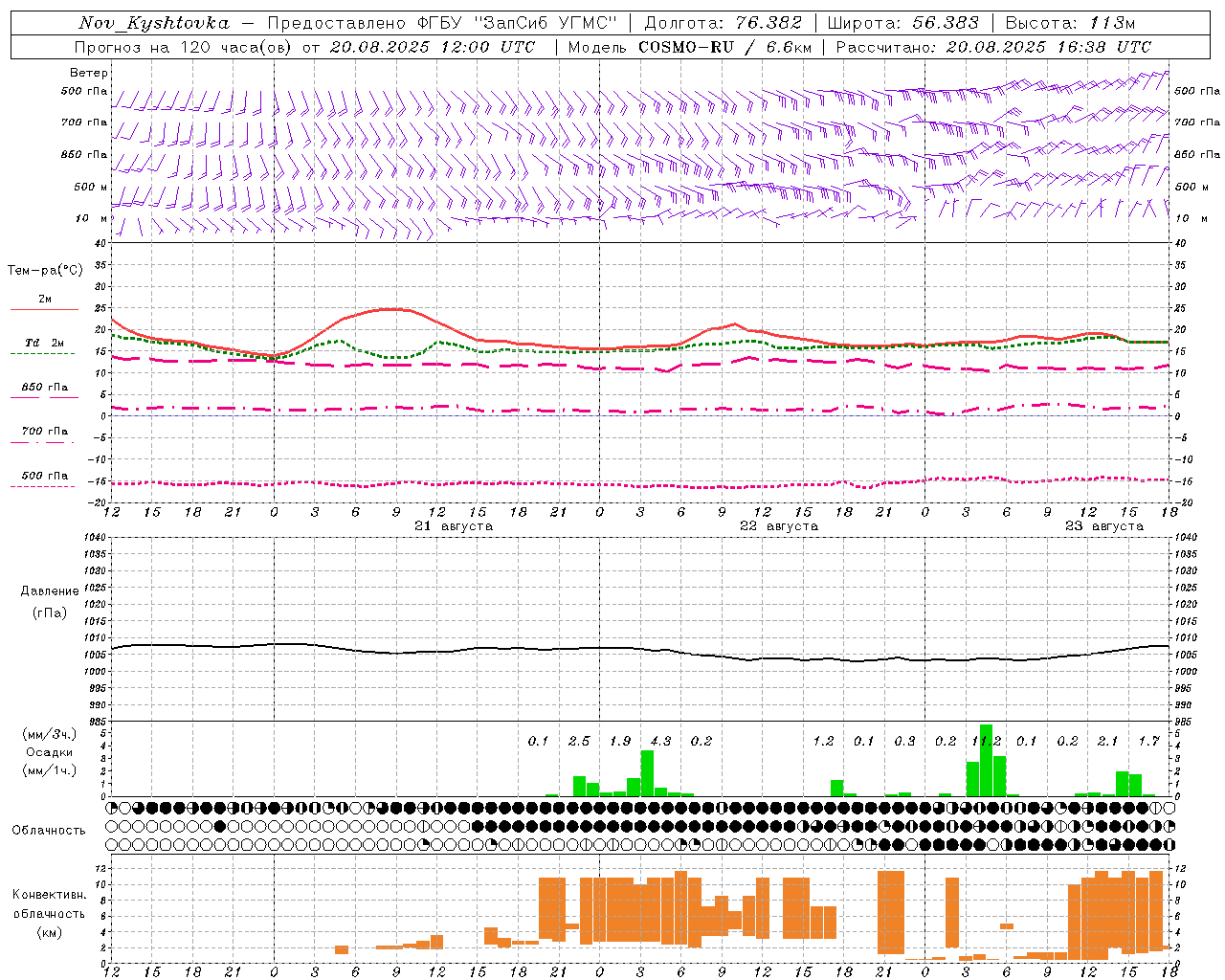Click the "850 гПа" temperature legend entry
Viewport: 1225px width, 980px height.
(x=45, y=388)
